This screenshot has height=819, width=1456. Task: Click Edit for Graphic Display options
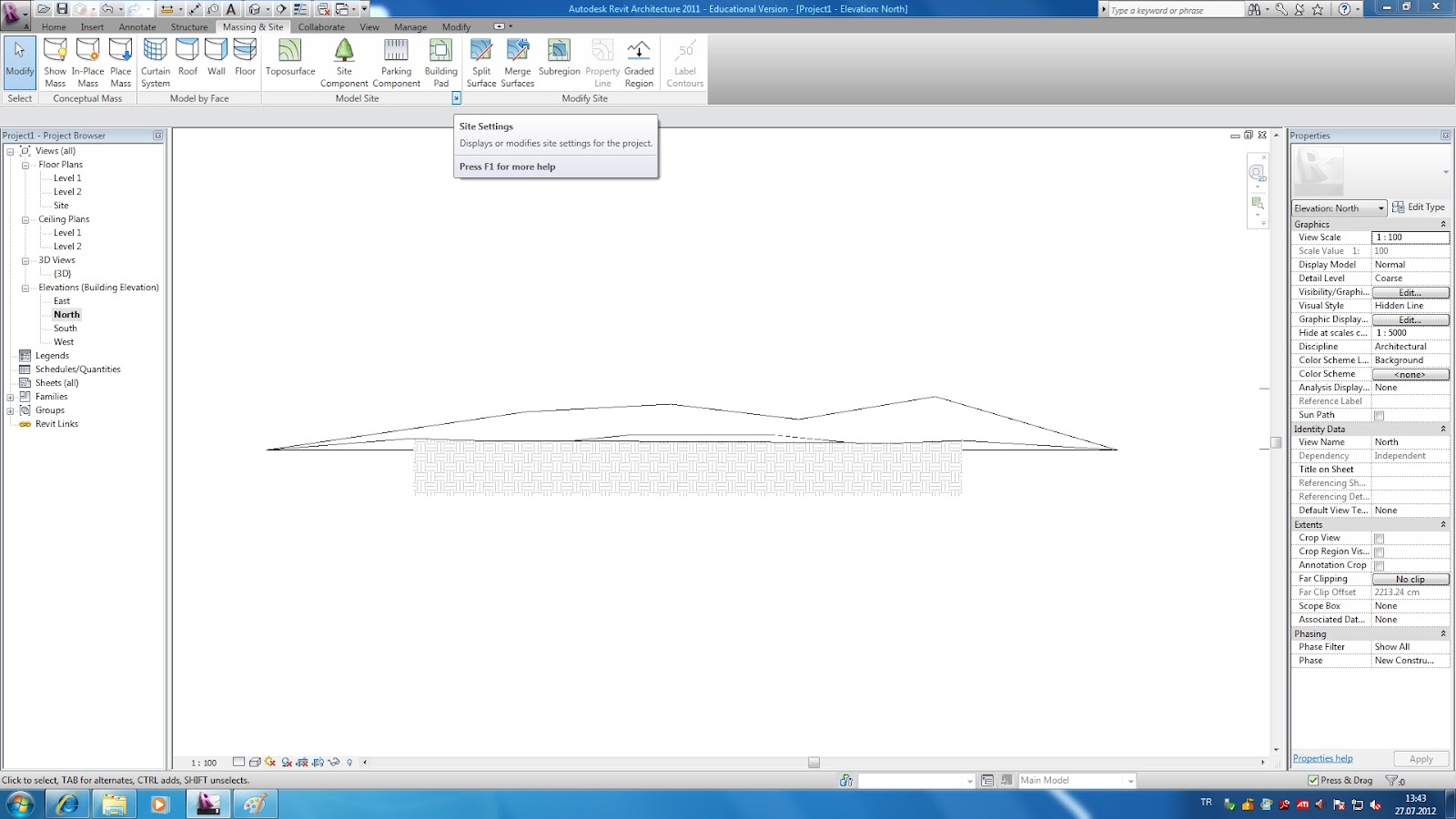[x=1410, y=319]
